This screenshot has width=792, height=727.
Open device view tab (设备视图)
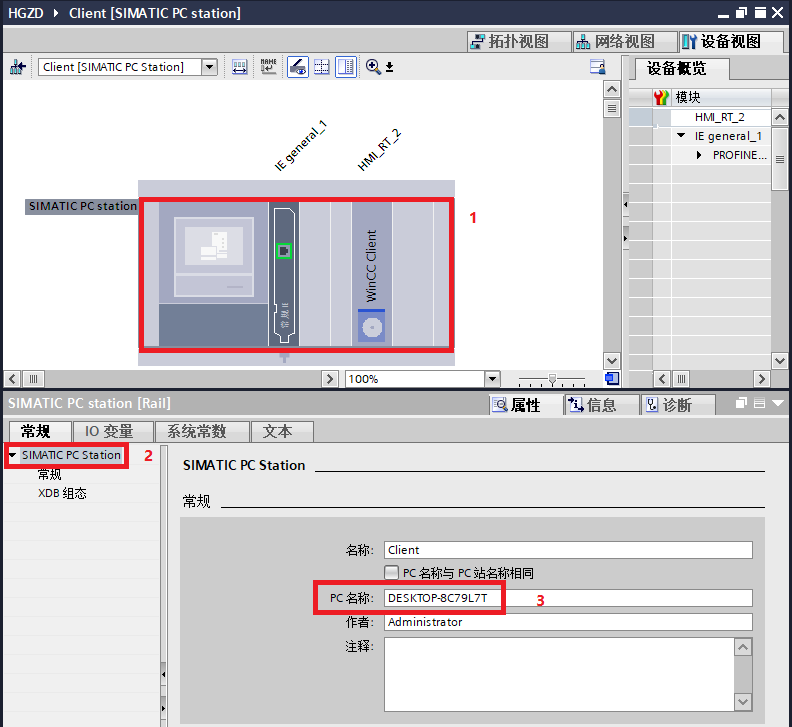point(730,41)
